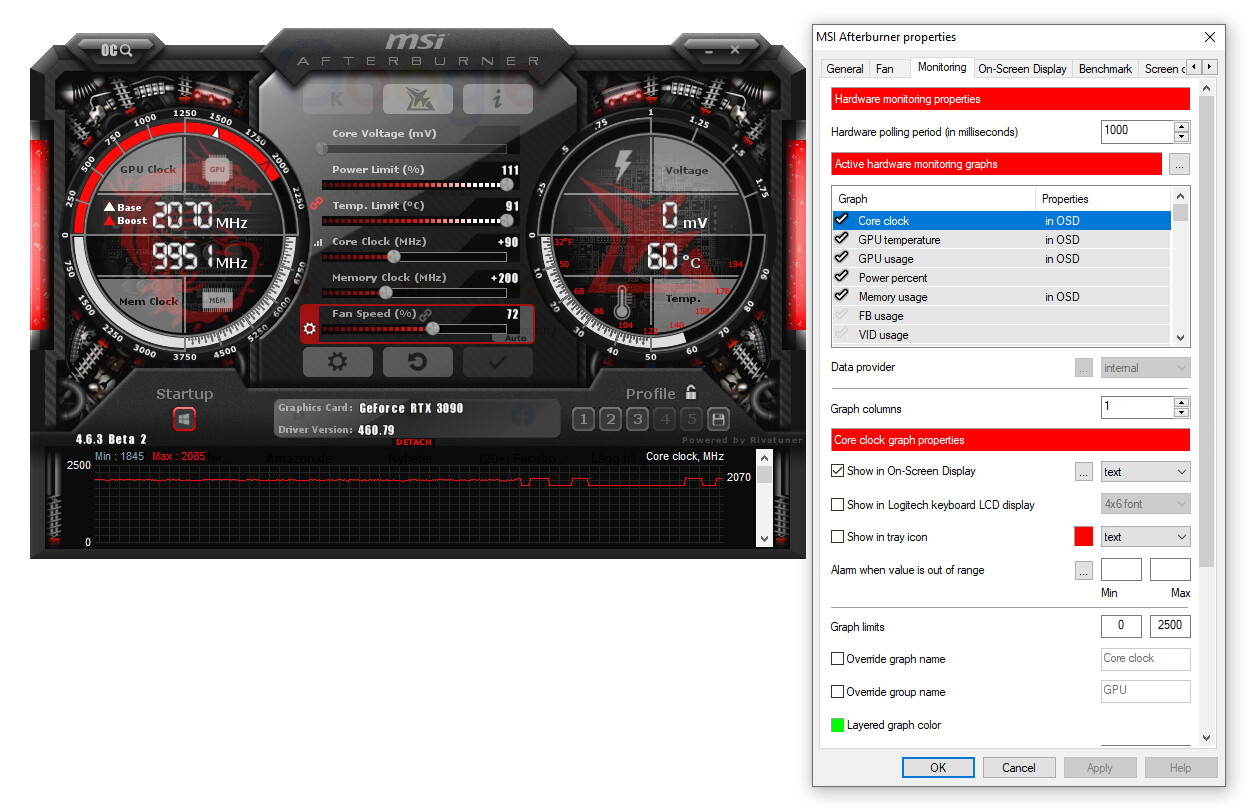Image resolution: width=1247 pixels, height=809 pixels.
Task: Open the red tray icon color swatch
Action: (x=1083, y=537)
